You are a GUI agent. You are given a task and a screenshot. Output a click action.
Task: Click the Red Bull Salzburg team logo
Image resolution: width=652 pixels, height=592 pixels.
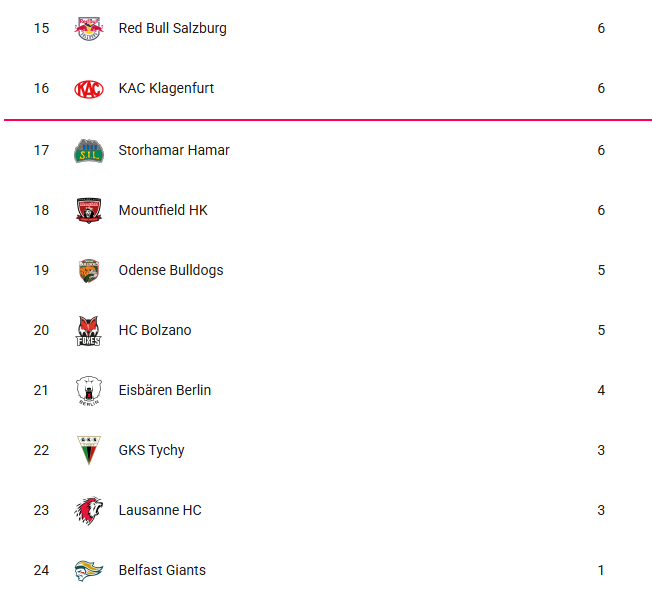click(88, 28)
